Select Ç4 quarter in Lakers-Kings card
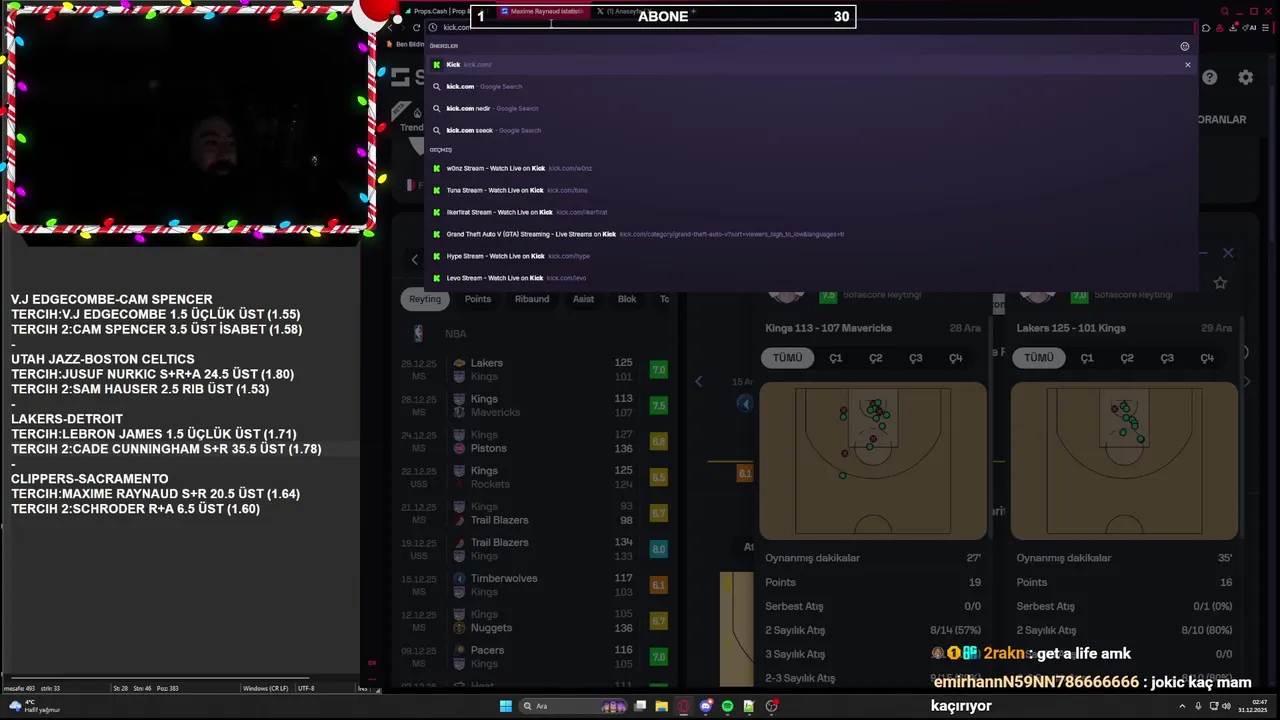This screenshot has width=1280, height=720. (1207, 358)
